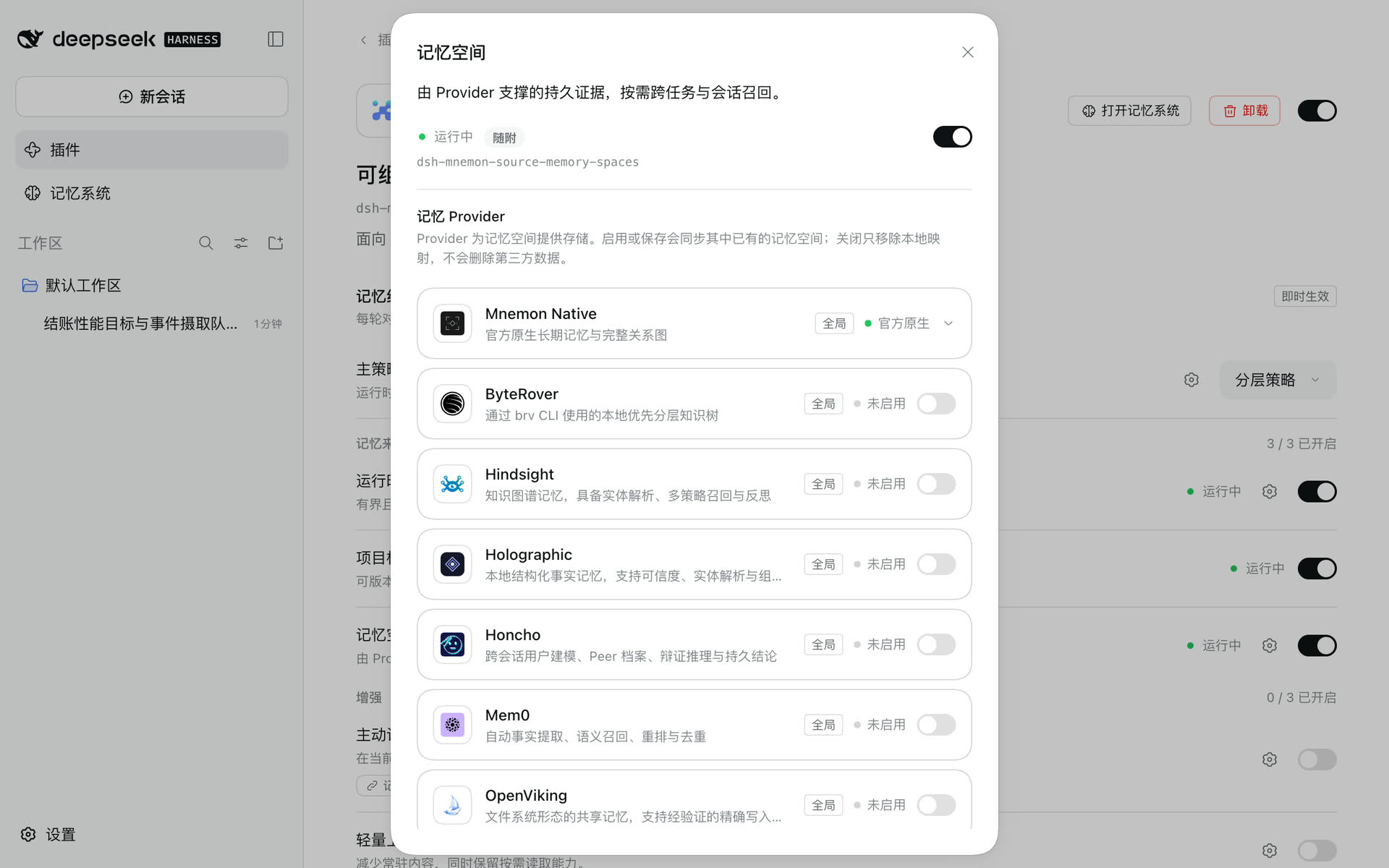Create new workspace folder icon
Viewport: 1389px width, 868px height.
tap(276, 243)
